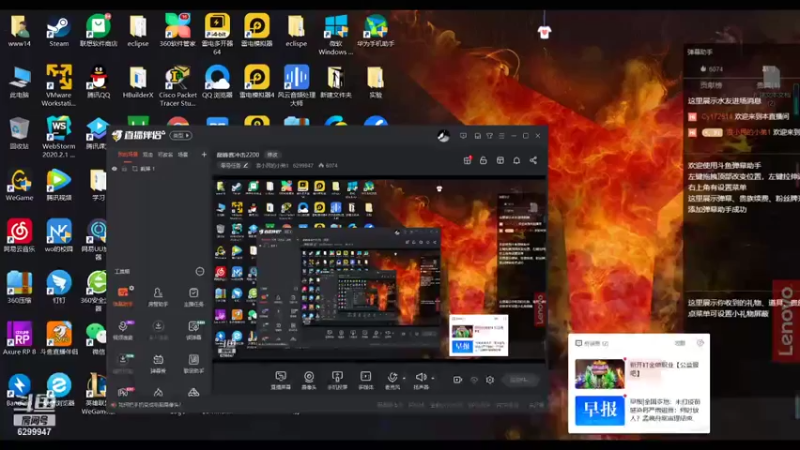Click the notification bell icon

pos(516,160)
